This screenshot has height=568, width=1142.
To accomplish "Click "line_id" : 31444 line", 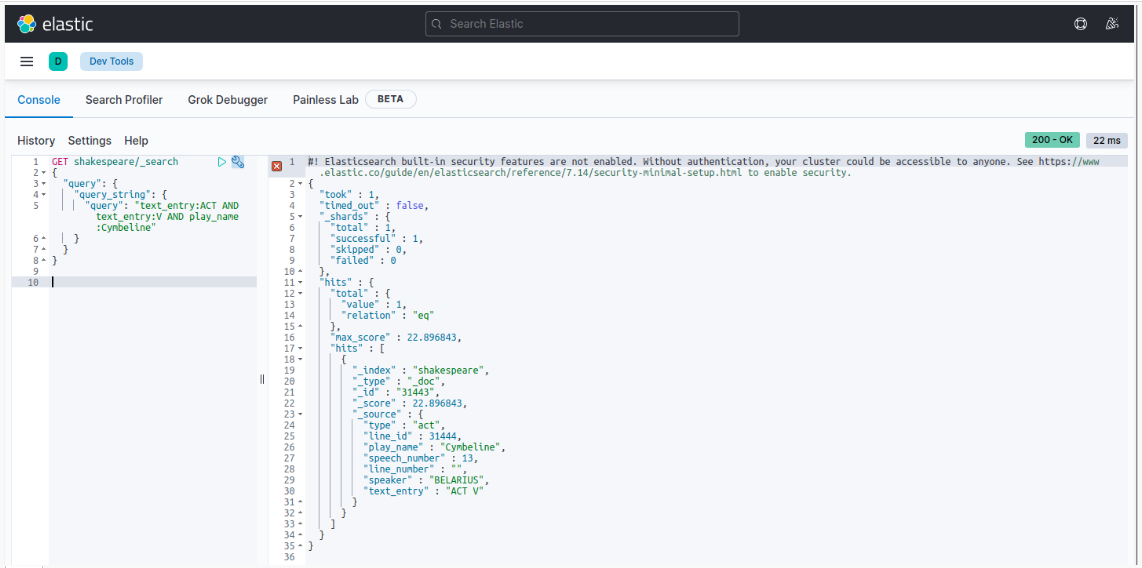I will (412, 436).
